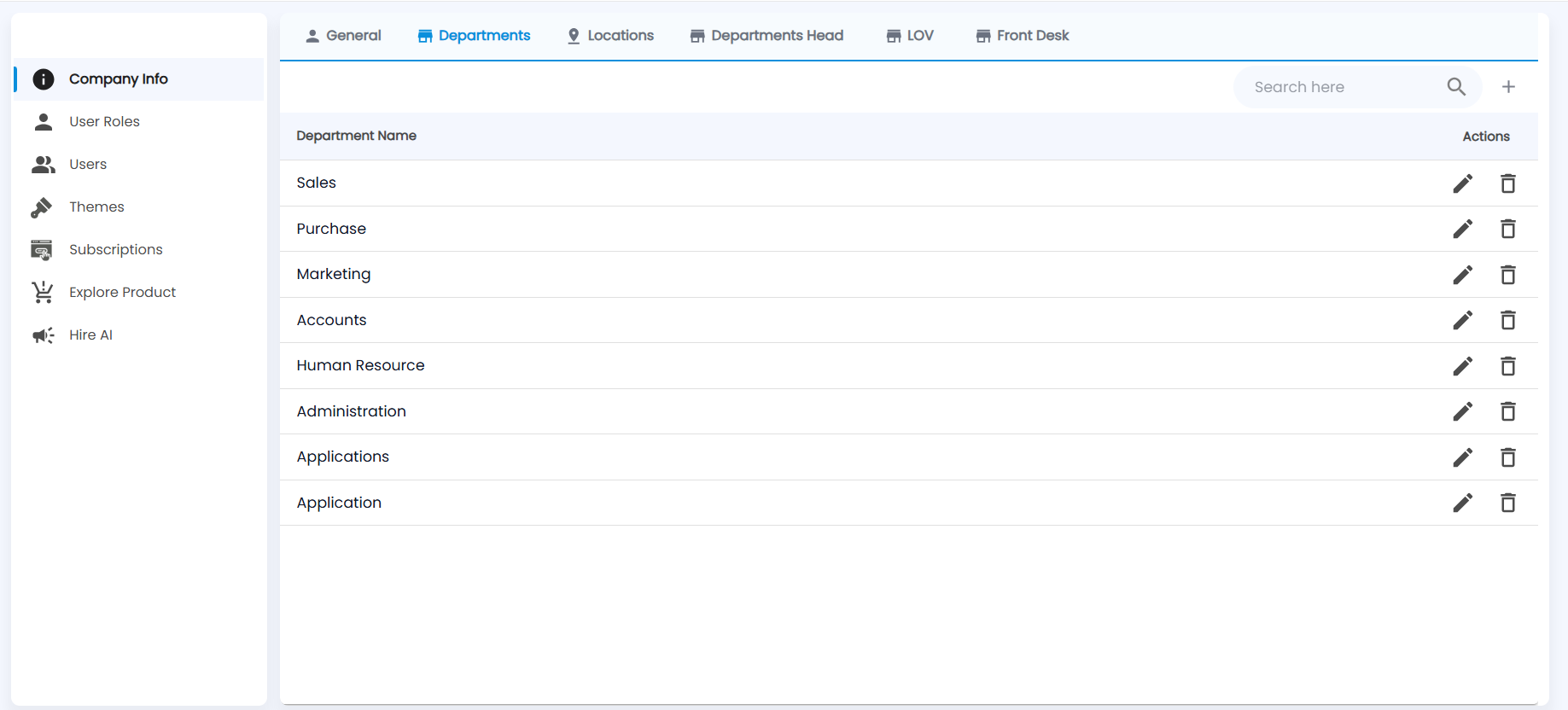This screenshot has width=1568, height=710.
Task: Delete the Administration department
Action: (x=1508, y=411)
